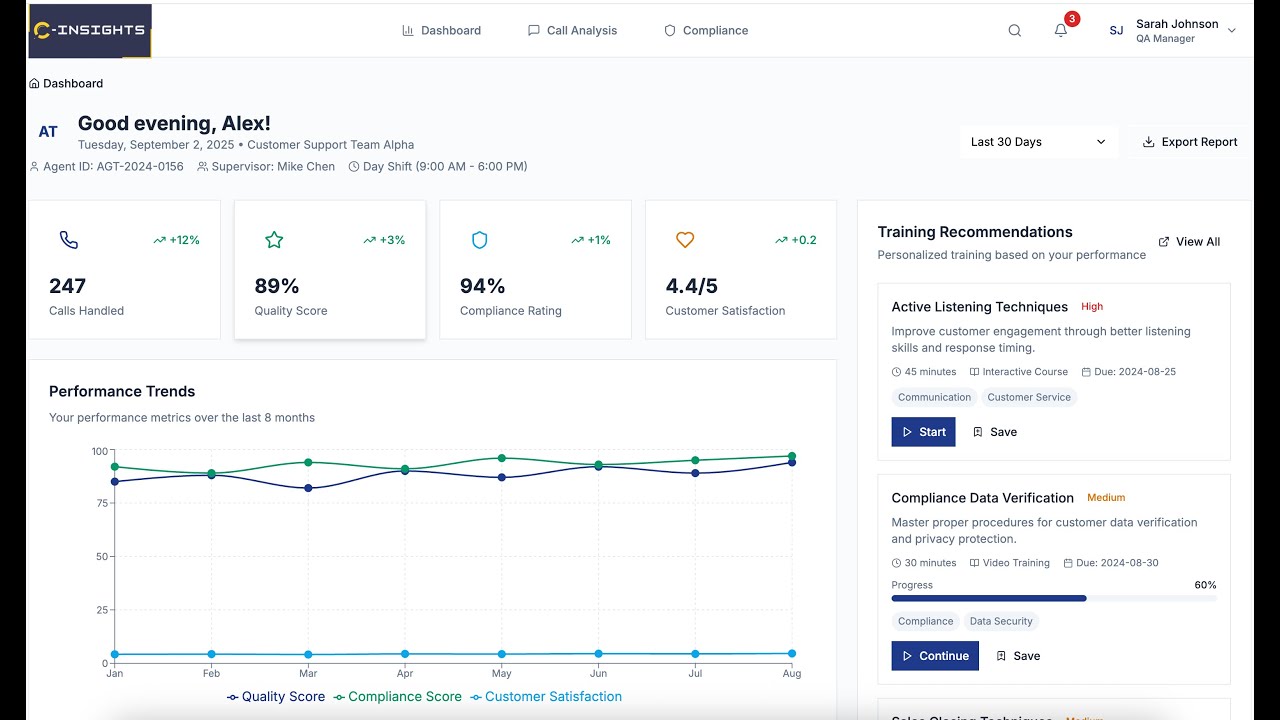
Task: Click the Compliance tag under the progress bar
Action: click(x=926, y=622)
